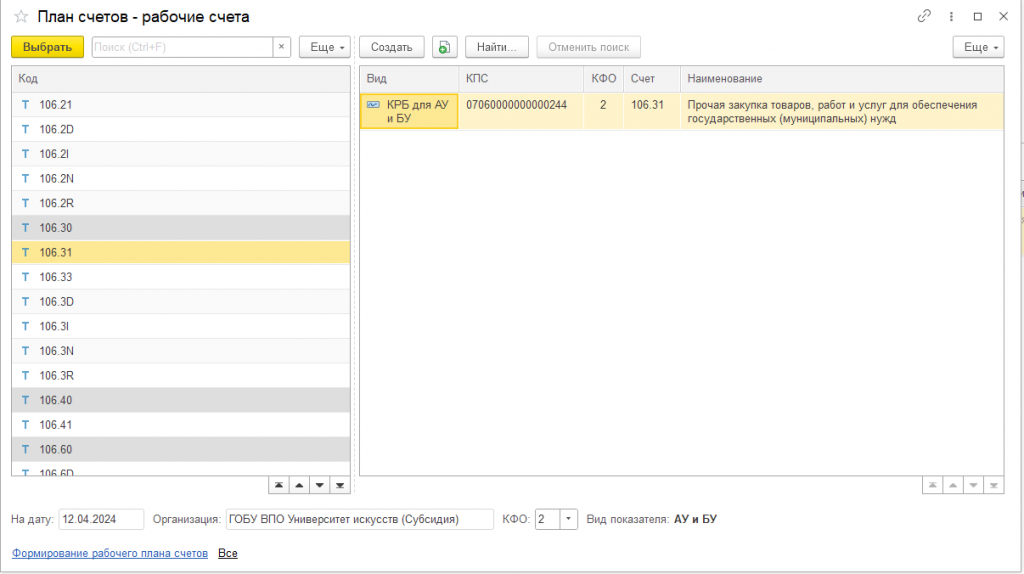Click the green copy-create document icon

[x=444, y=47]
